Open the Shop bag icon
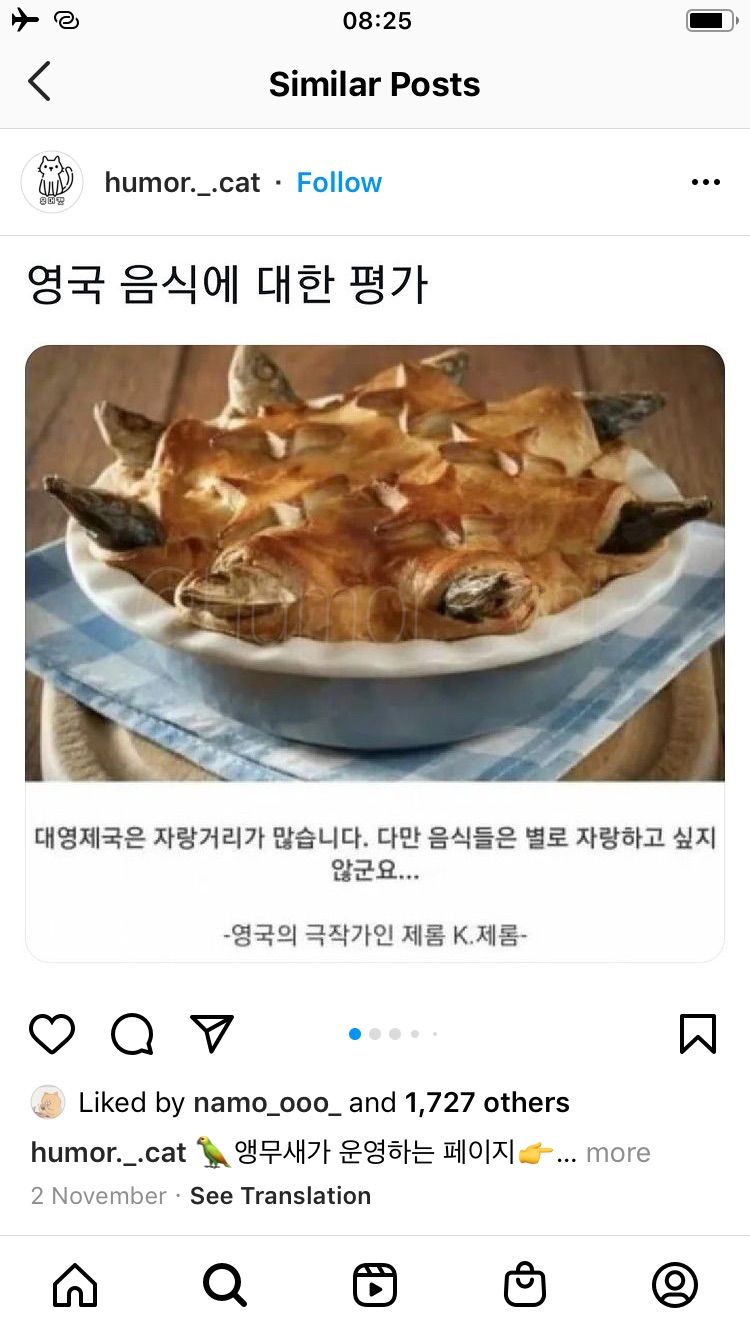The height and width of the screenshot is (1334, 750). point(525,1285)
